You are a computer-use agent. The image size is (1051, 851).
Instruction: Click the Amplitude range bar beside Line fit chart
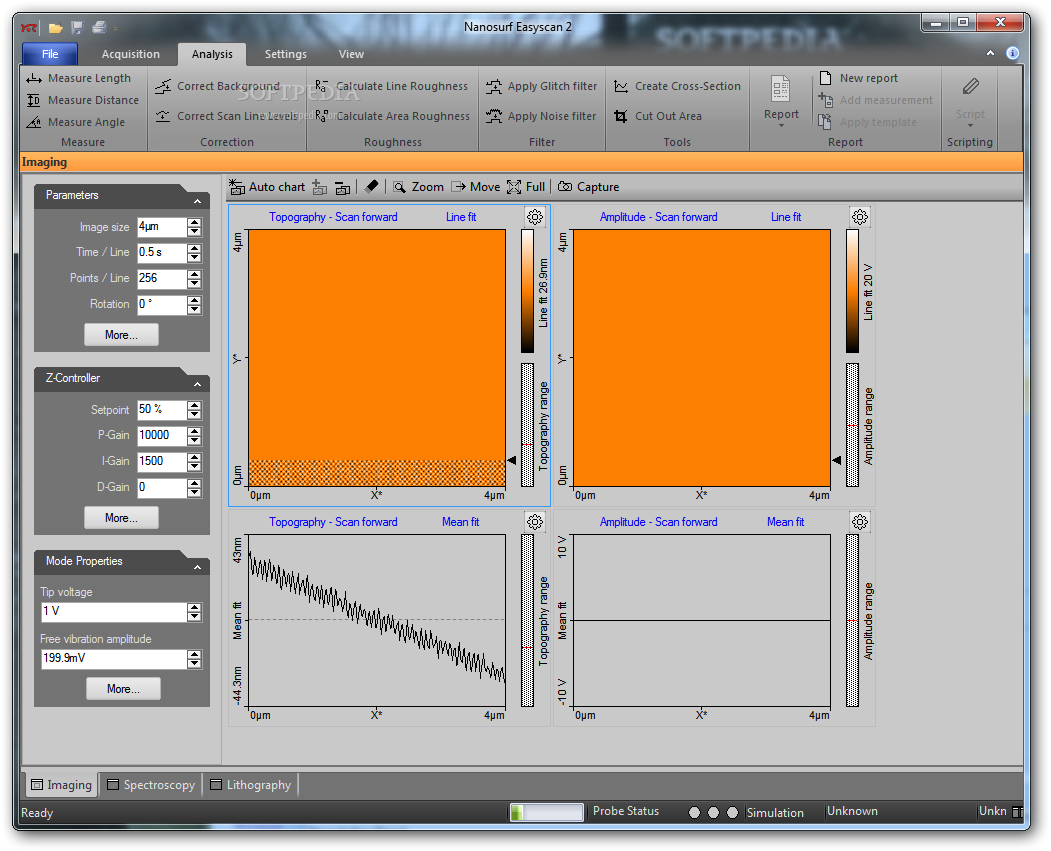tap(853, 425)
